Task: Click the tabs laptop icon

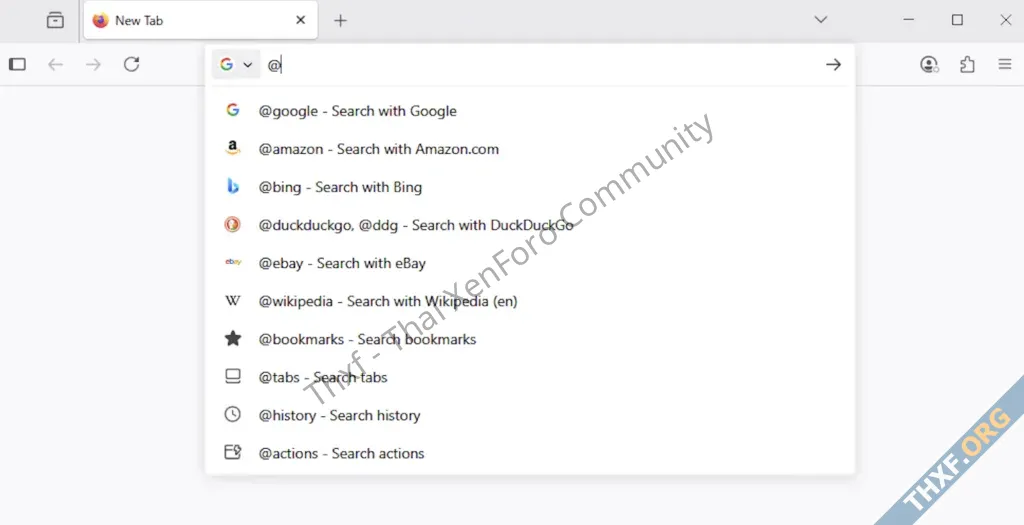Action: click(232, 376)
